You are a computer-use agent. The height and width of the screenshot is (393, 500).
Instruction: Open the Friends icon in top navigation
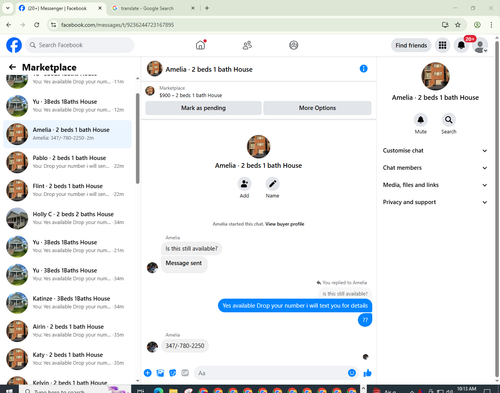click(x=247, y=45)
